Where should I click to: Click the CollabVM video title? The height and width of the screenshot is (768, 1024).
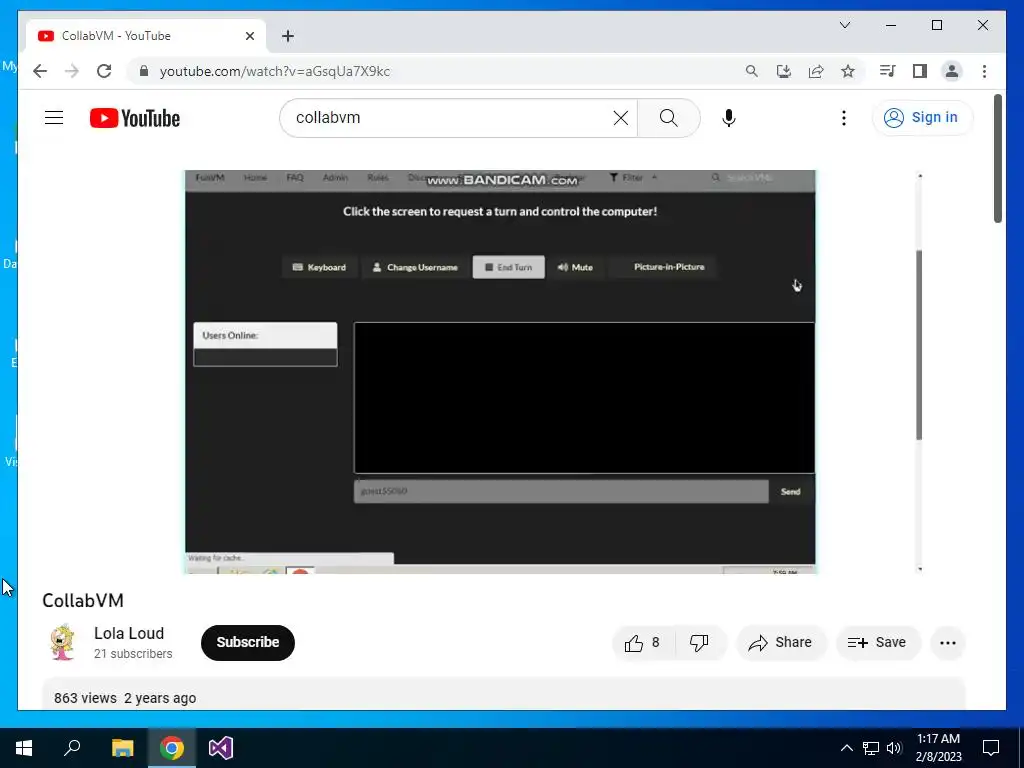[x=83, y=601]
